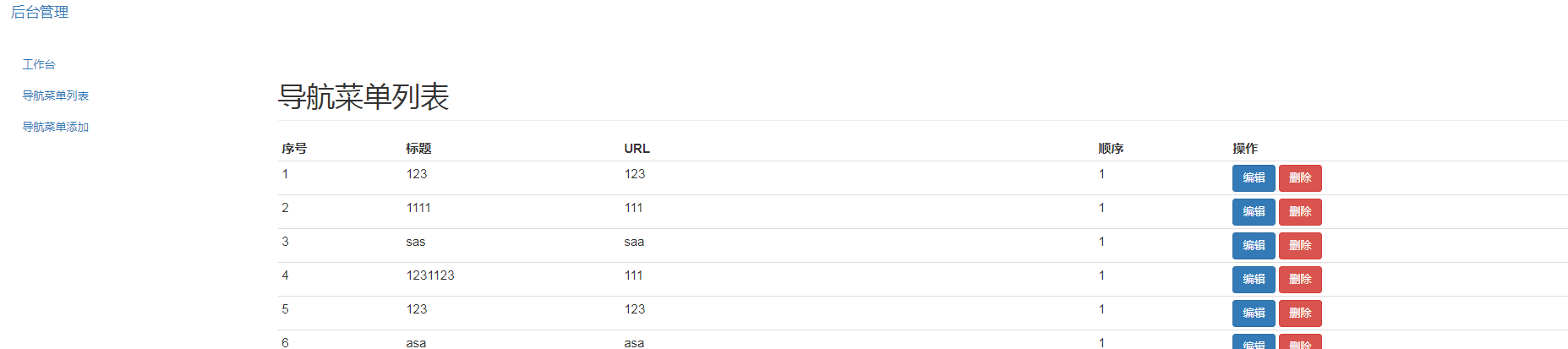Screen dimensions: 1568x349
Task: Click the URL column header
Action: (x=636, y=149)
